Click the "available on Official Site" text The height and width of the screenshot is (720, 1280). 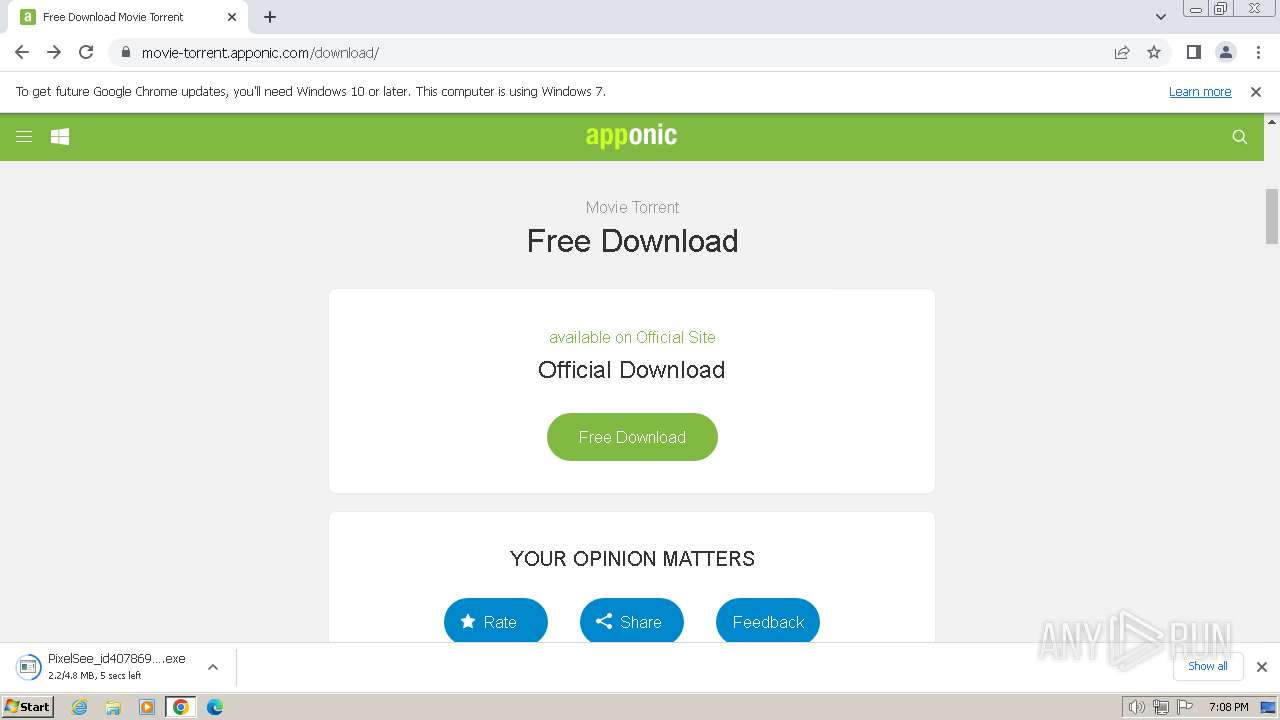coord(632,337)
